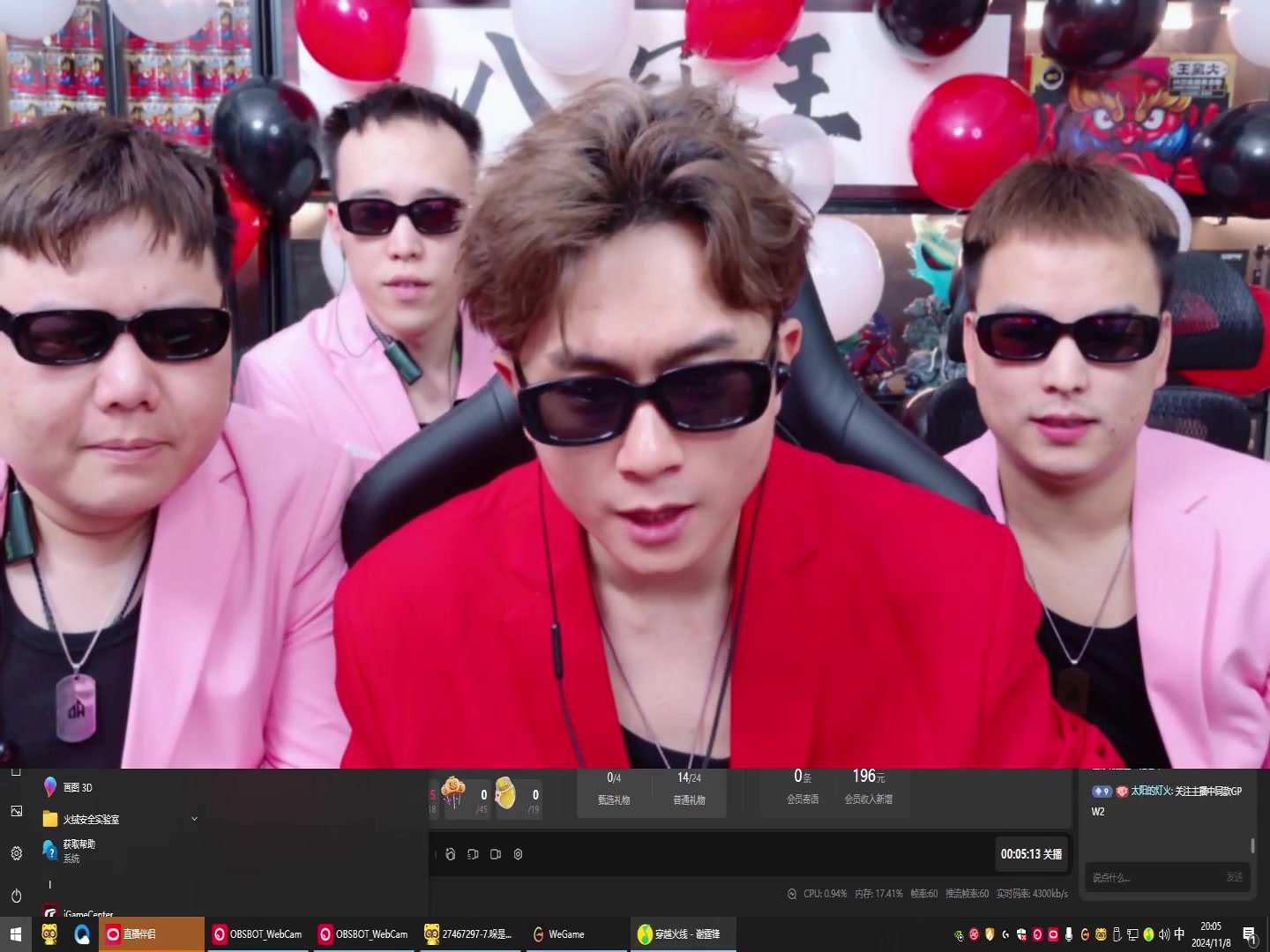This screenshot has width=1270, height=952.
Task: Open Pictures icon in the Start menu sidebar
Action: point(16,811)
